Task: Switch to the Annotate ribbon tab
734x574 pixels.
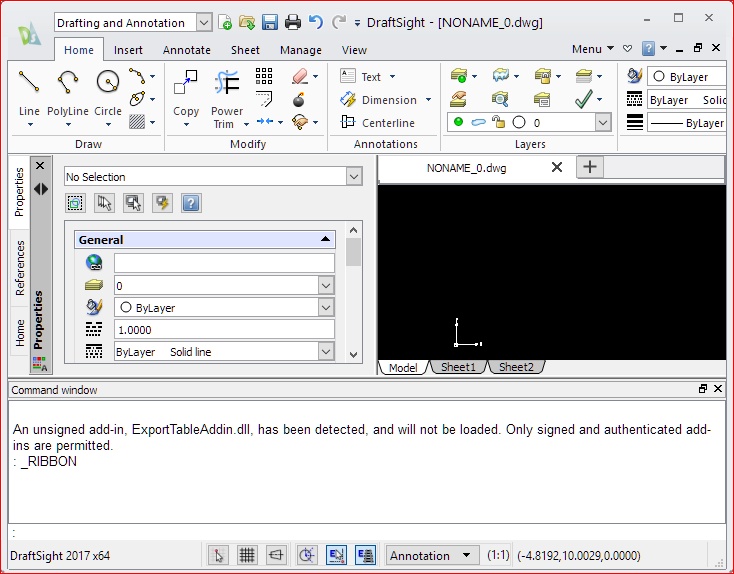Action: point(186,50)
